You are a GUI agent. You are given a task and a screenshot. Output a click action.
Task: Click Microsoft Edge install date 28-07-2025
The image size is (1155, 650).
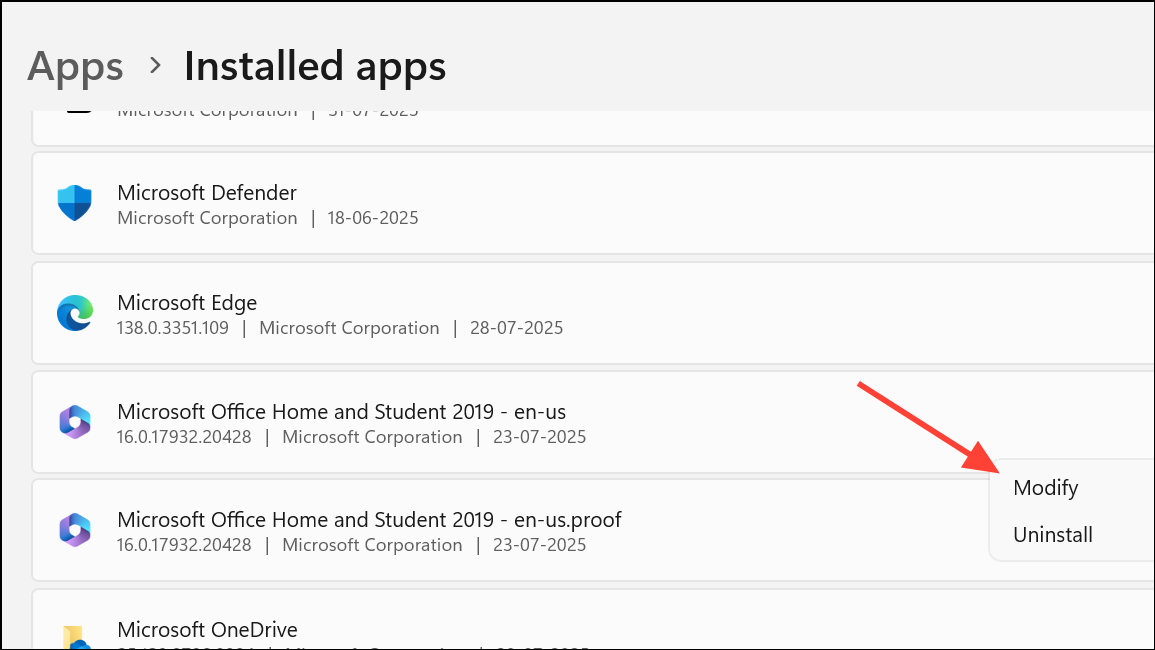515,328
